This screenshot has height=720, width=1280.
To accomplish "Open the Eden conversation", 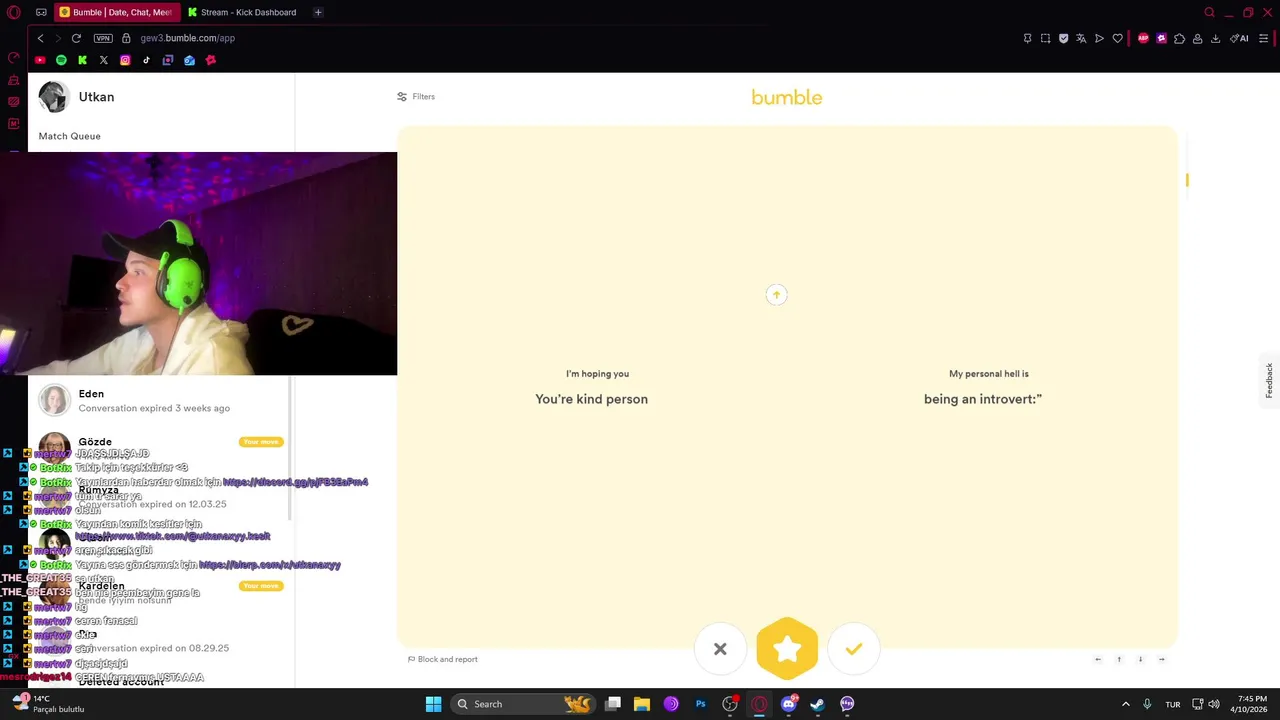I will click(160, 400).
